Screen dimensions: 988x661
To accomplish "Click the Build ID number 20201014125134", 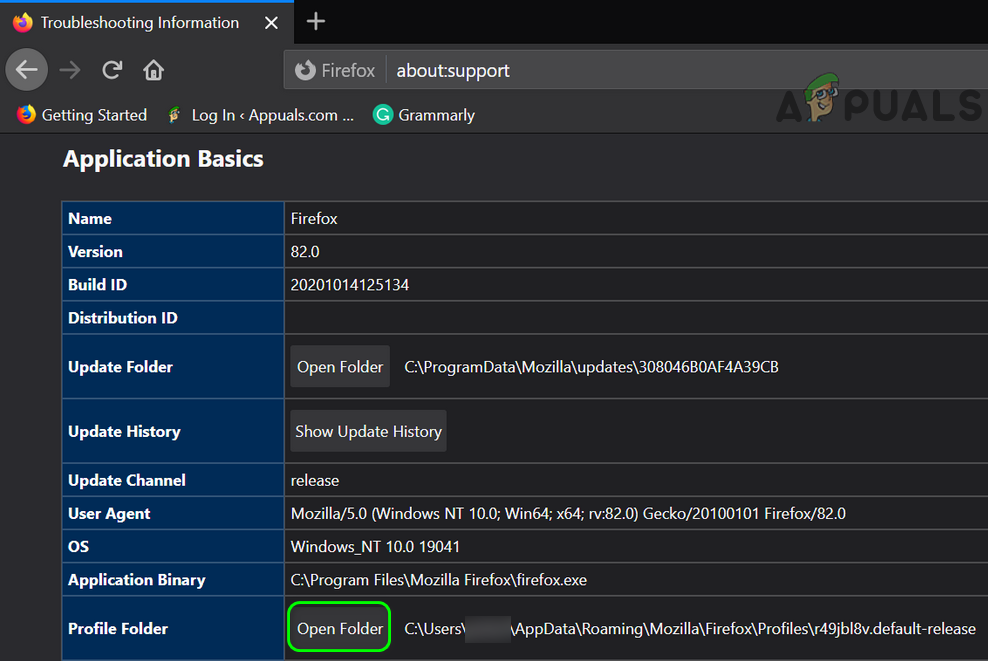I will (349, 285).
